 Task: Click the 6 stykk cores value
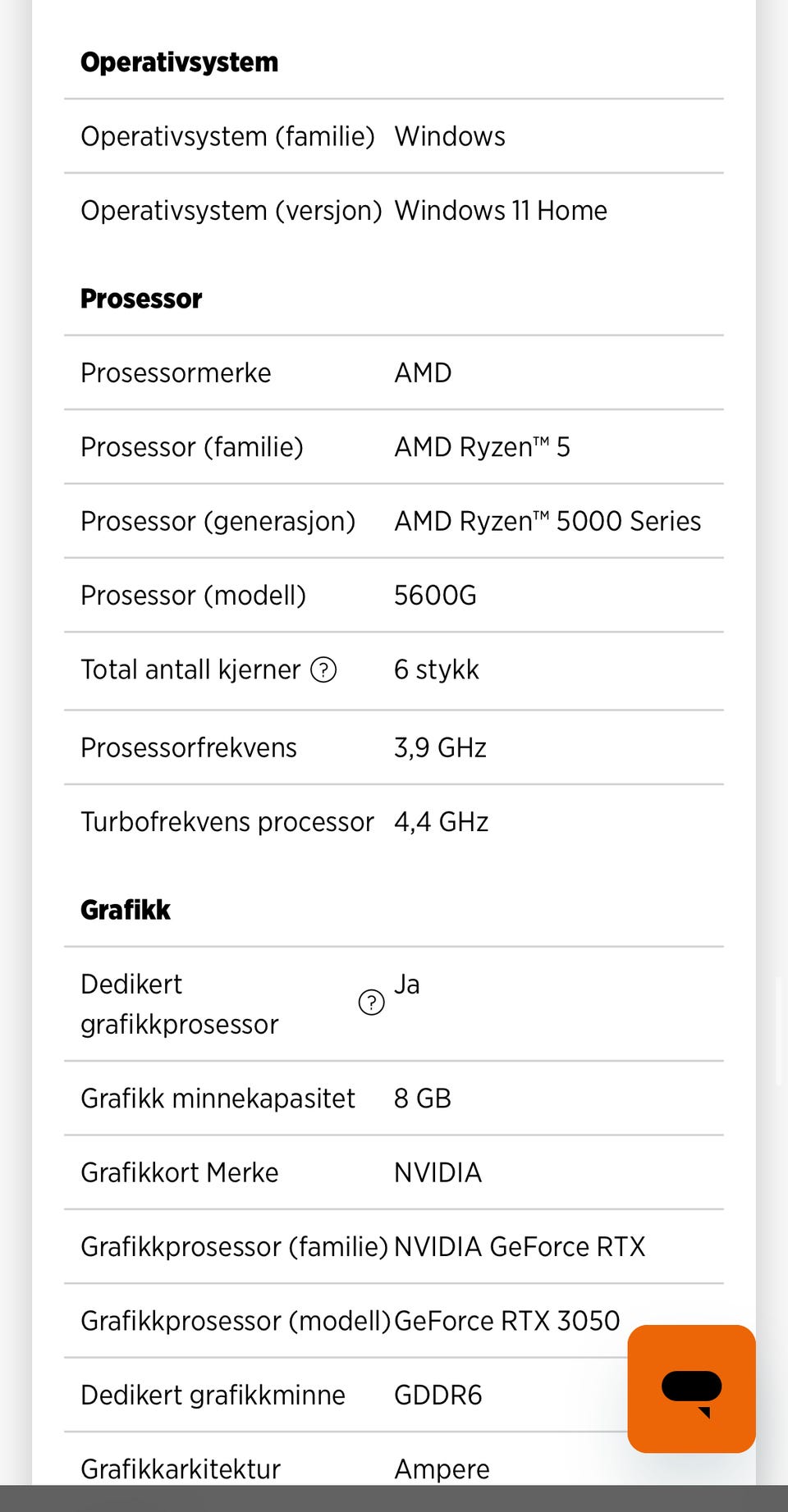436,670
